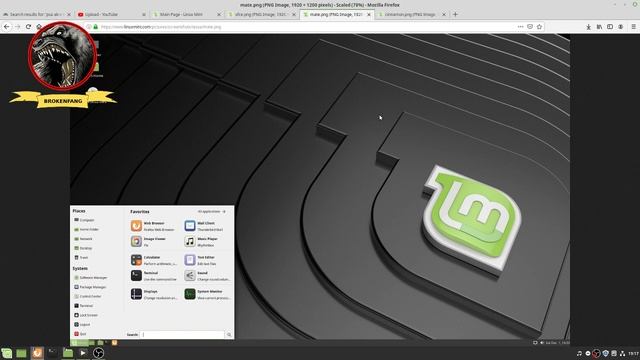Open the page actions three-dot menu
Image resolution: width=640 pixels, height=360 pixels.
click(x=520, y=27)
